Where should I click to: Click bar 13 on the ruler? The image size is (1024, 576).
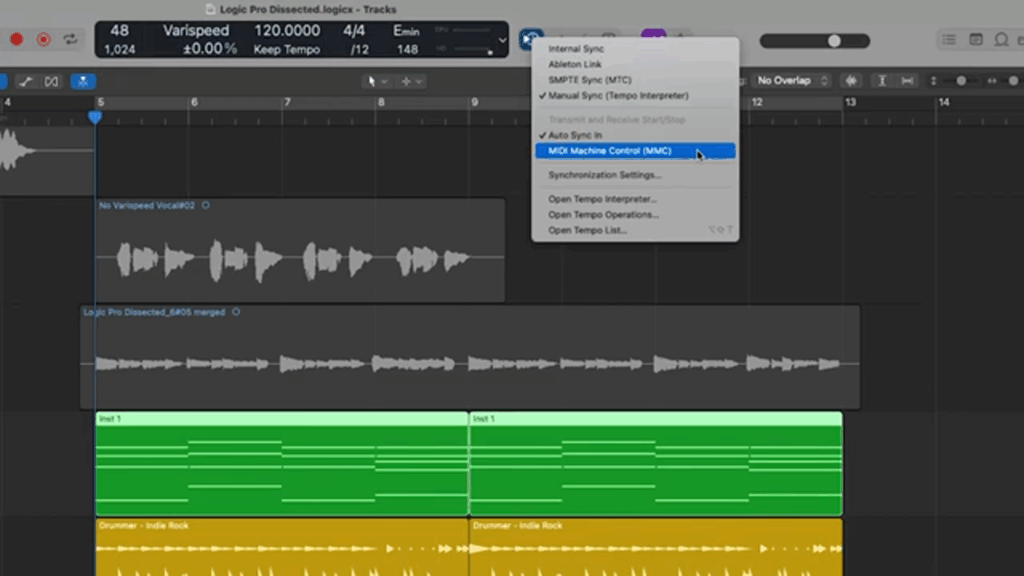point(850,103)
